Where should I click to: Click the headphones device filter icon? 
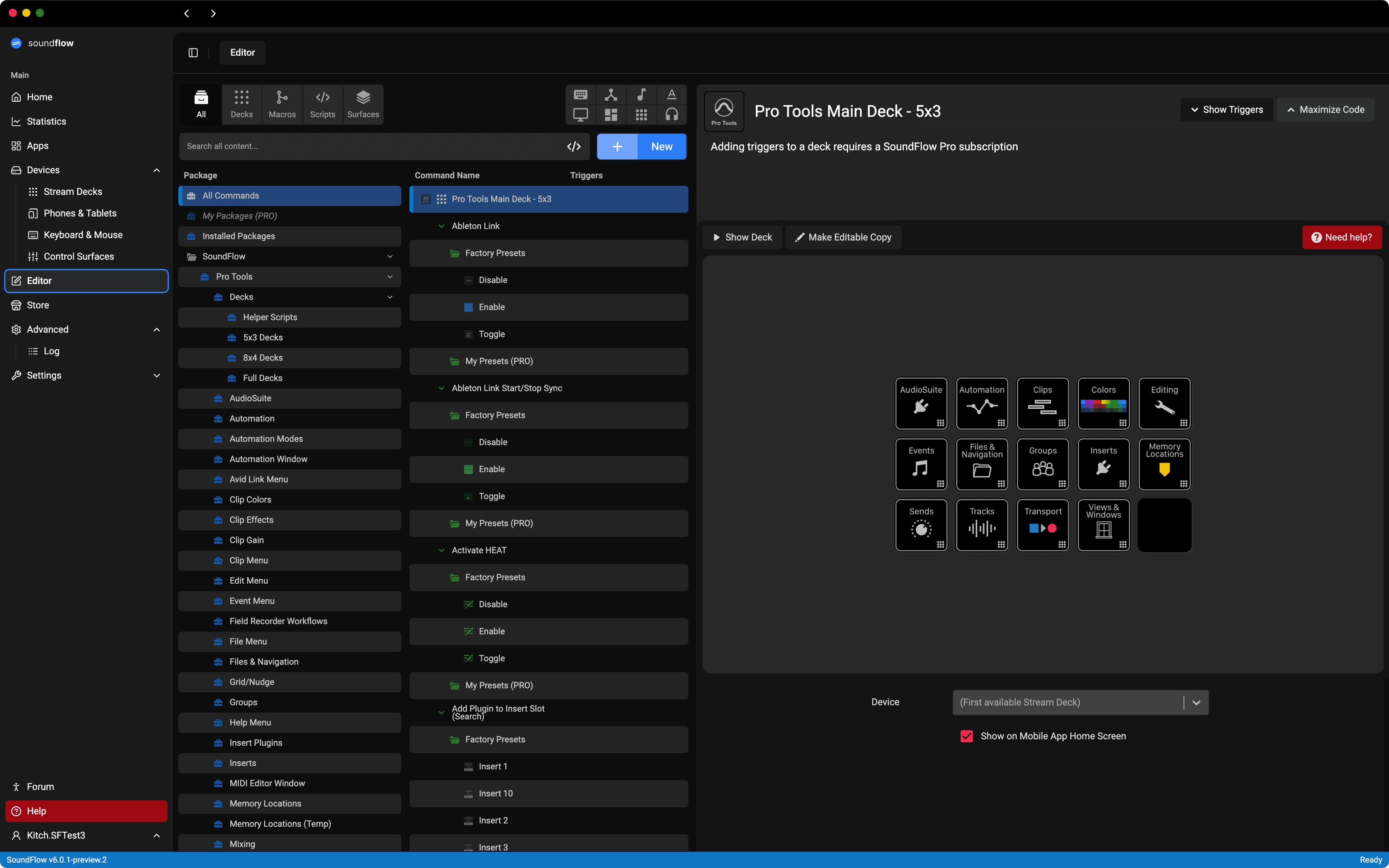click(x=671, y=114)
